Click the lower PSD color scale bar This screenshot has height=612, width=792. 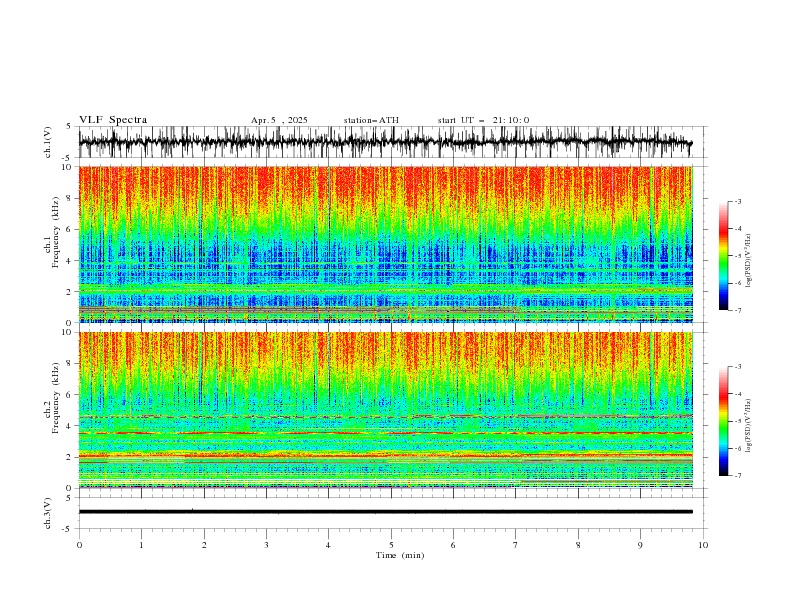pyautogui.click(x=723, y=421)
